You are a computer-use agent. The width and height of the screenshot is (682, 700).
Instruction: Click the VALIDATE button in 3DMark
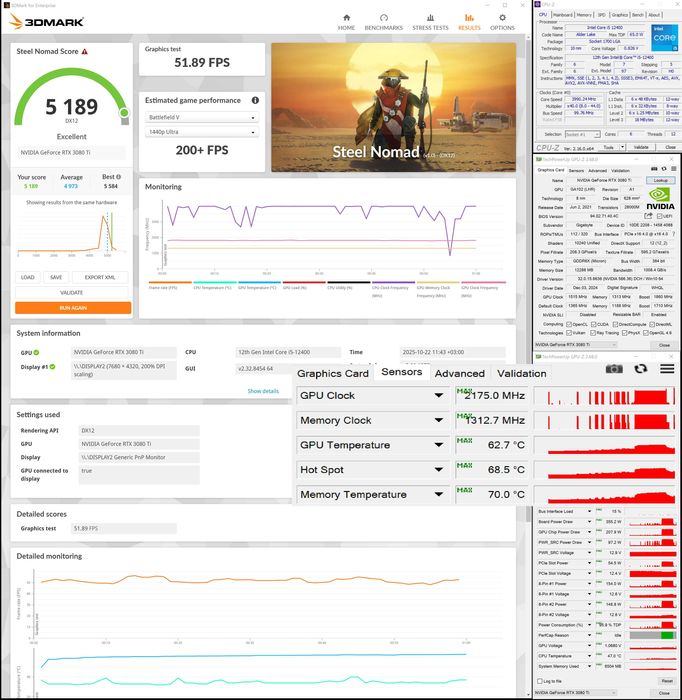(72, 293)
